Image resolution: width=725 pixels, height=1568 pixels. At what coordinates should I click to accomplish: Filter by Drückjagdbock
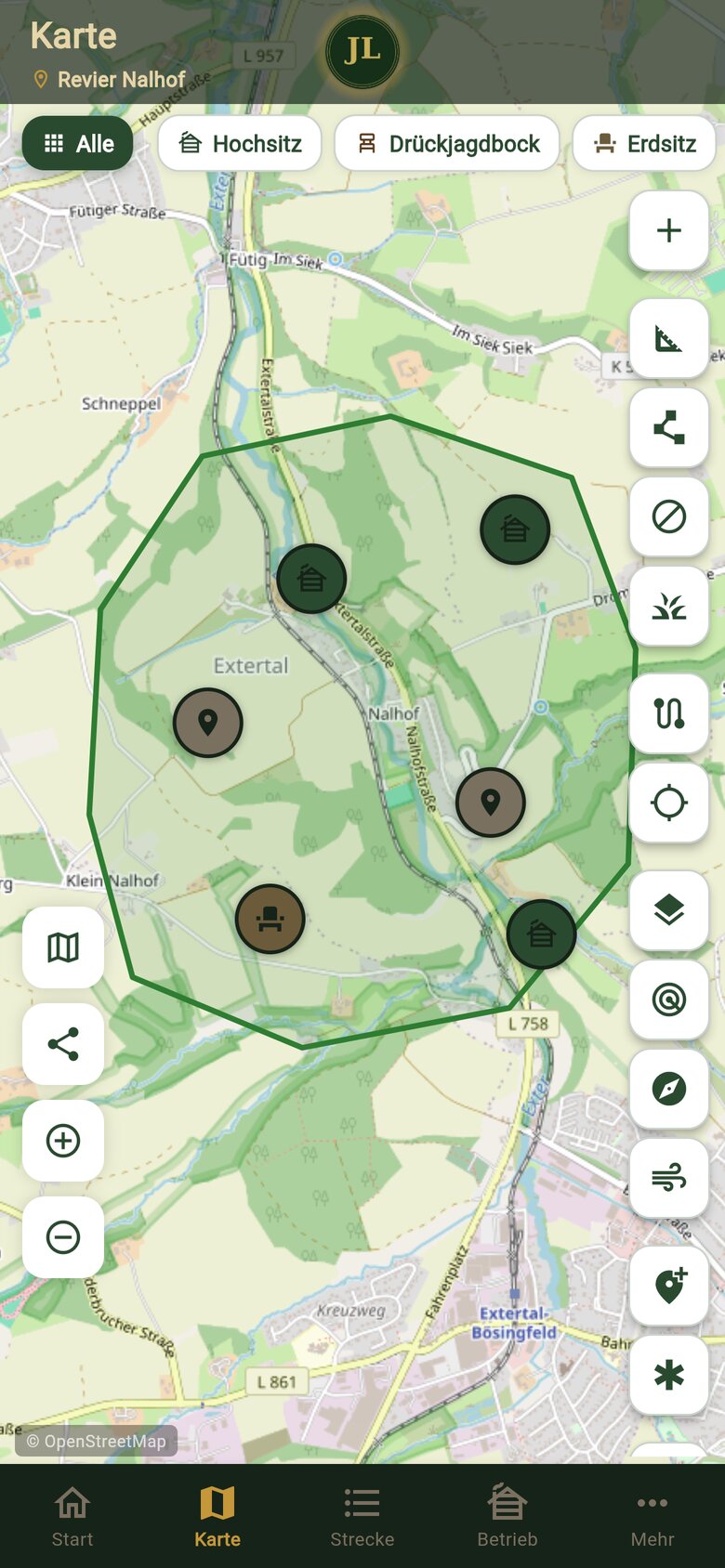pyautogui.click(x=447, y=143)
